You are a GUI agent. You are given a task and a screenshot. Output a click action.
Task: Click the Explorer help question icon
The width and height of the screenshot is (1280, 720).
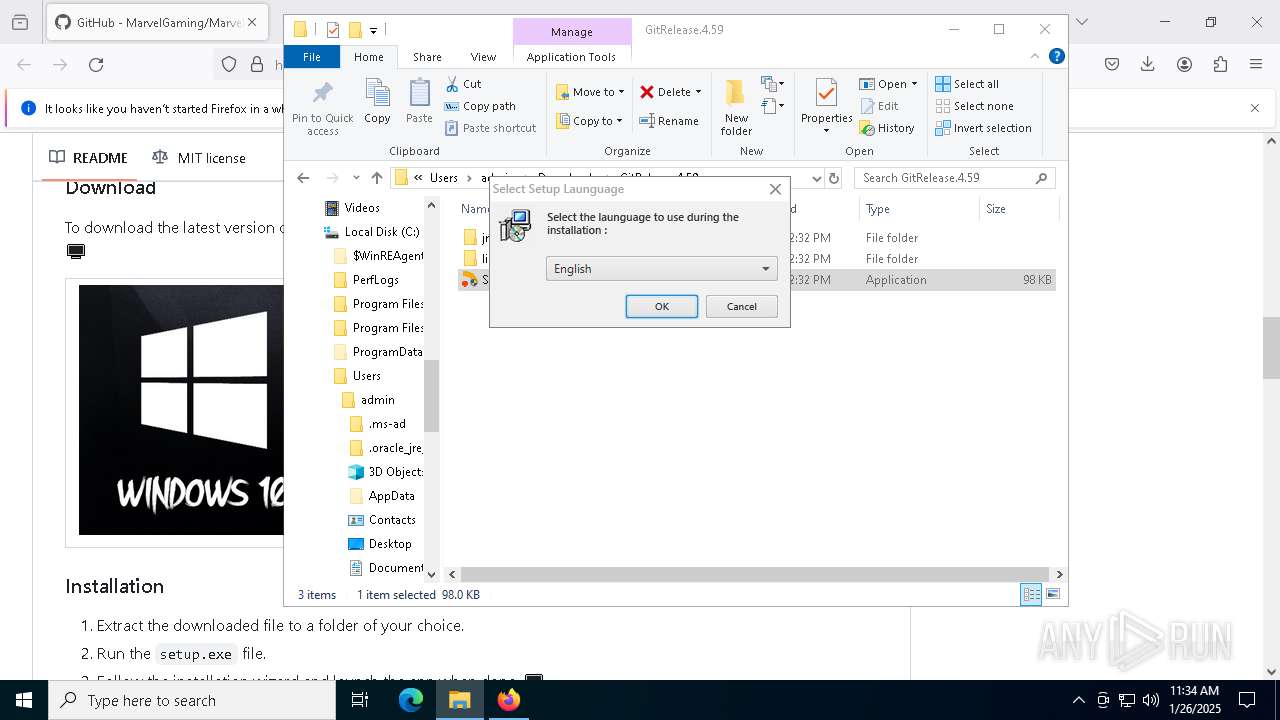pos(1056,57)
